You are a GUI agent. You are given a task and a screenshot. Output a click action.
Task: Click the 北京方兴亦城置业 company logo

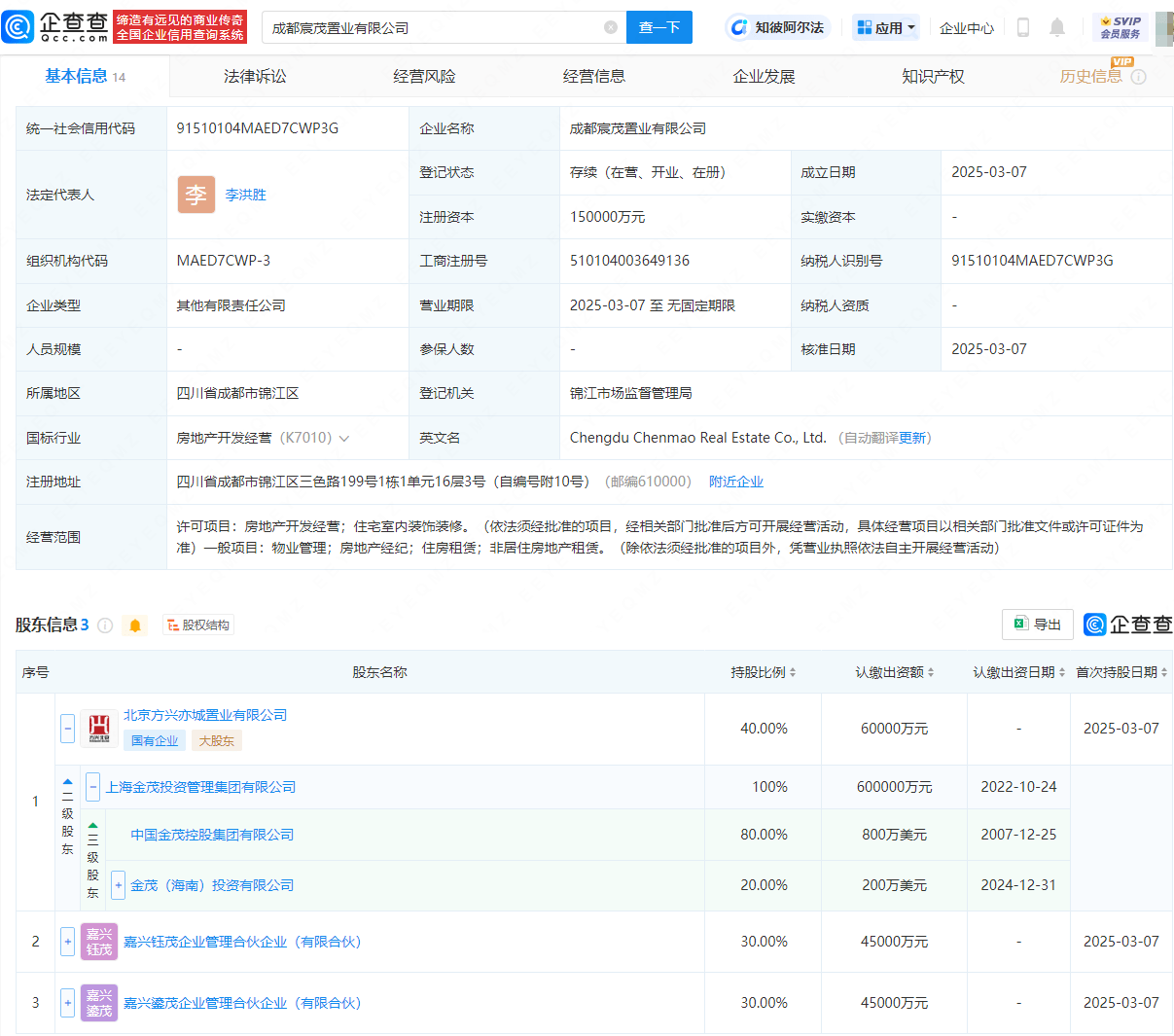pos(99,728)
